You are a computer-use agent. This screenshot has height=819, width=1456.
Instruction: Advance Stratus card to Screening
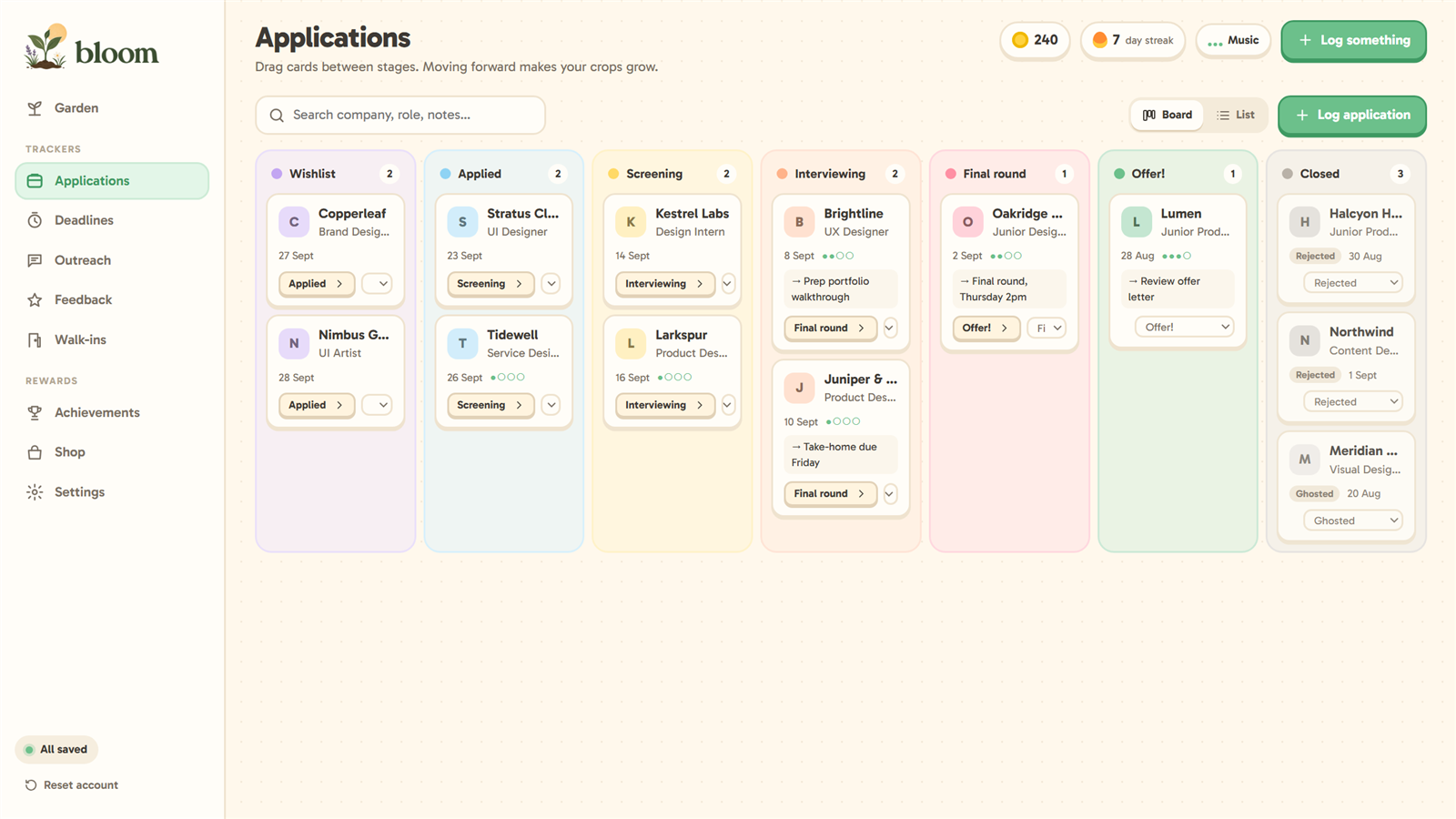tap(490, 284)
